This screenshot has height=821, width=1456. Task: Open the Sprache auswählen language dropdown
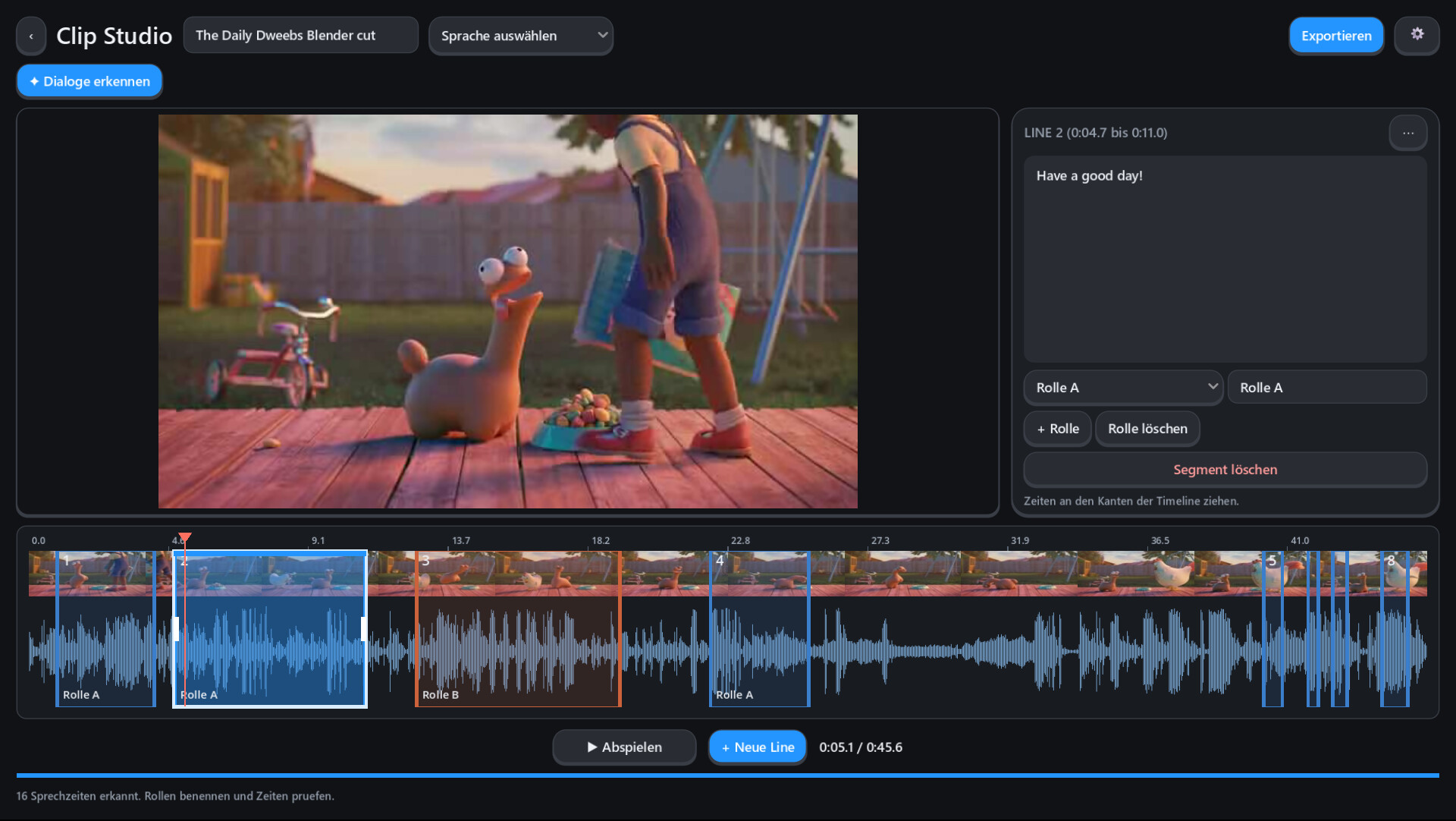pyautogui.click(x=521, y=36)
